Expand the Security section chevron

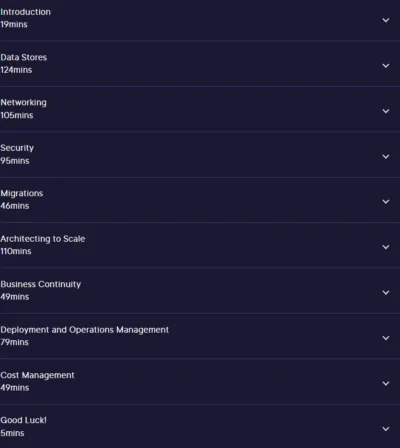point(386,156)
